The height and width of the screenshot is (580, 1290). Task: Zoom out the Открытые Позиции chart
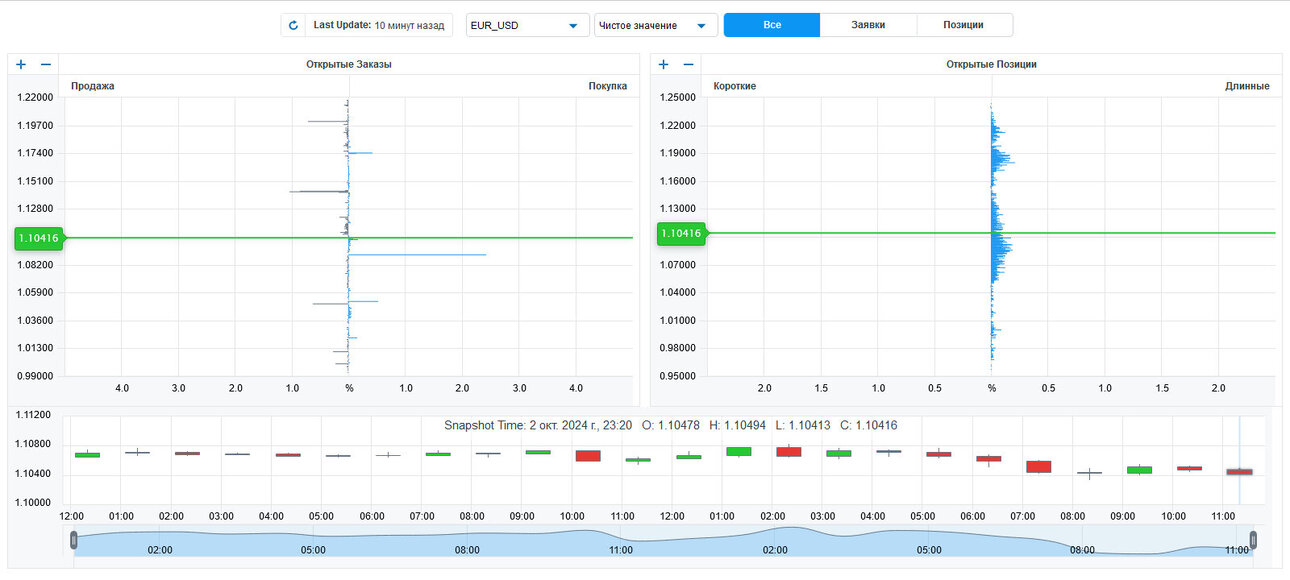688,64
